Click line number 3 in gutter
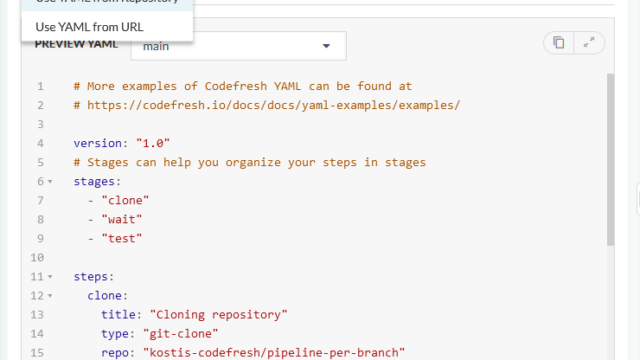Viewport: 640px width, 360px height. coord(40,124)
